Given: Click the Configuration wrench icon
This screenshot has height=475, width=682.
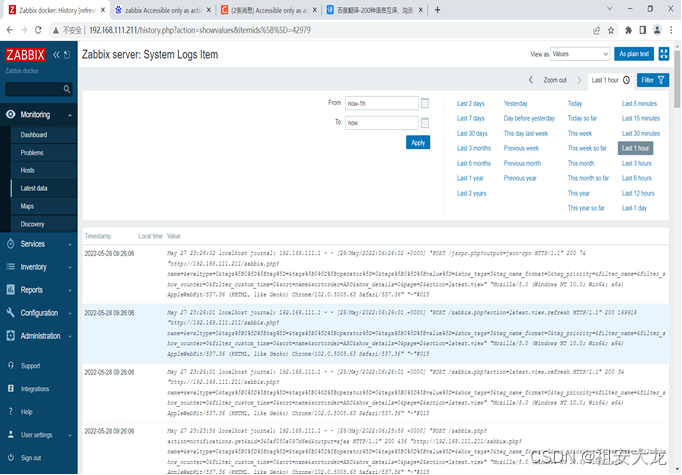Looking at the screenshot, I should (x=11, y=312).
